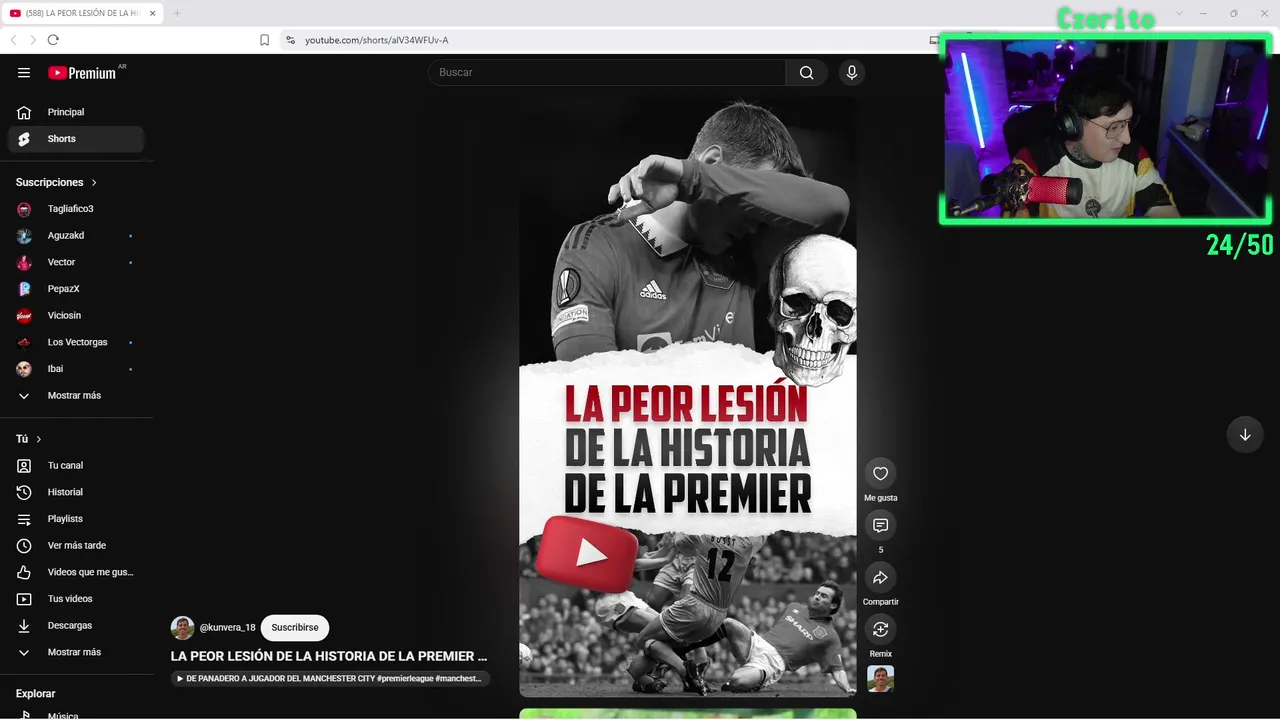Subscribe with the Suscribirse button
1280x720 pixels.
click(x=295, y=628)
